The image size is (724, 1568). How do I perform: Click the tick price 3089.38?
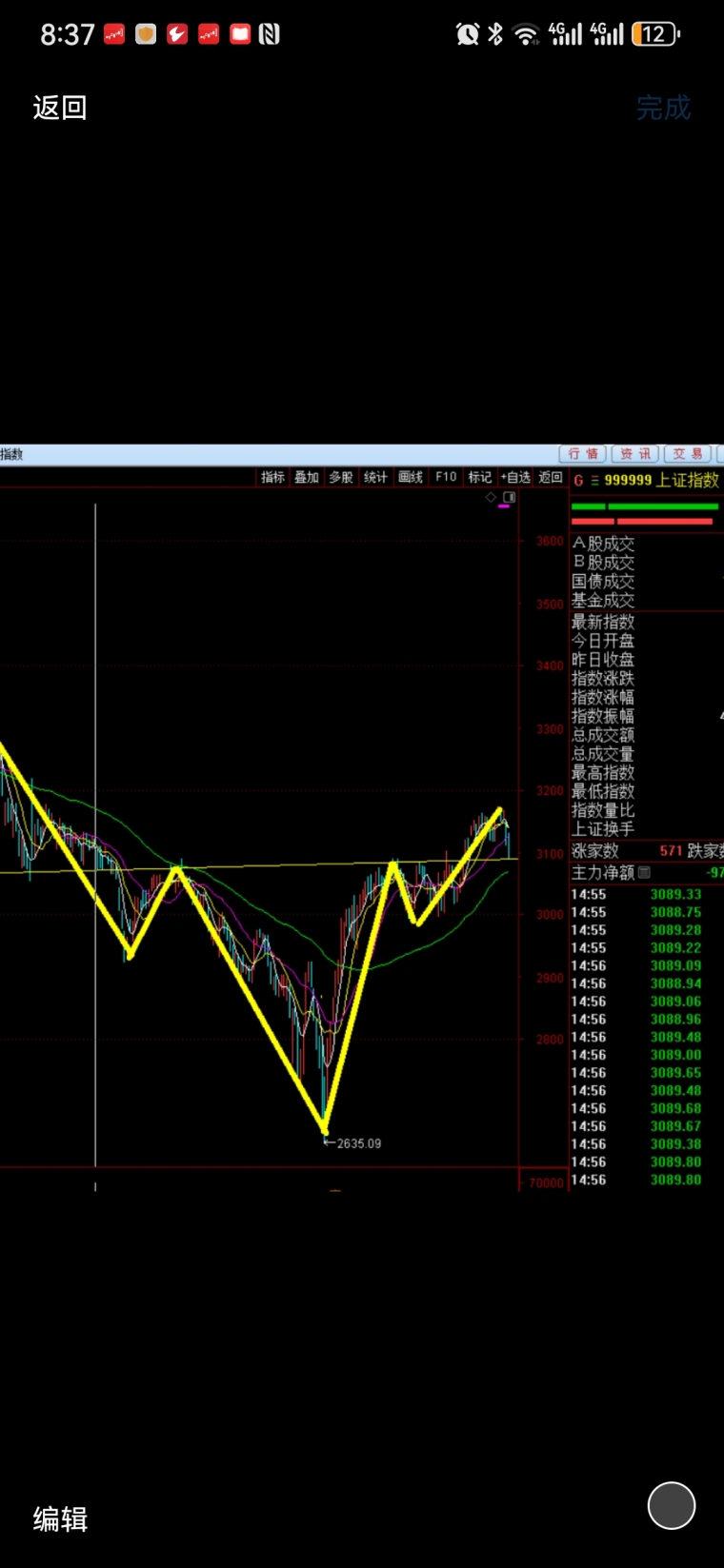(675, 1144)
